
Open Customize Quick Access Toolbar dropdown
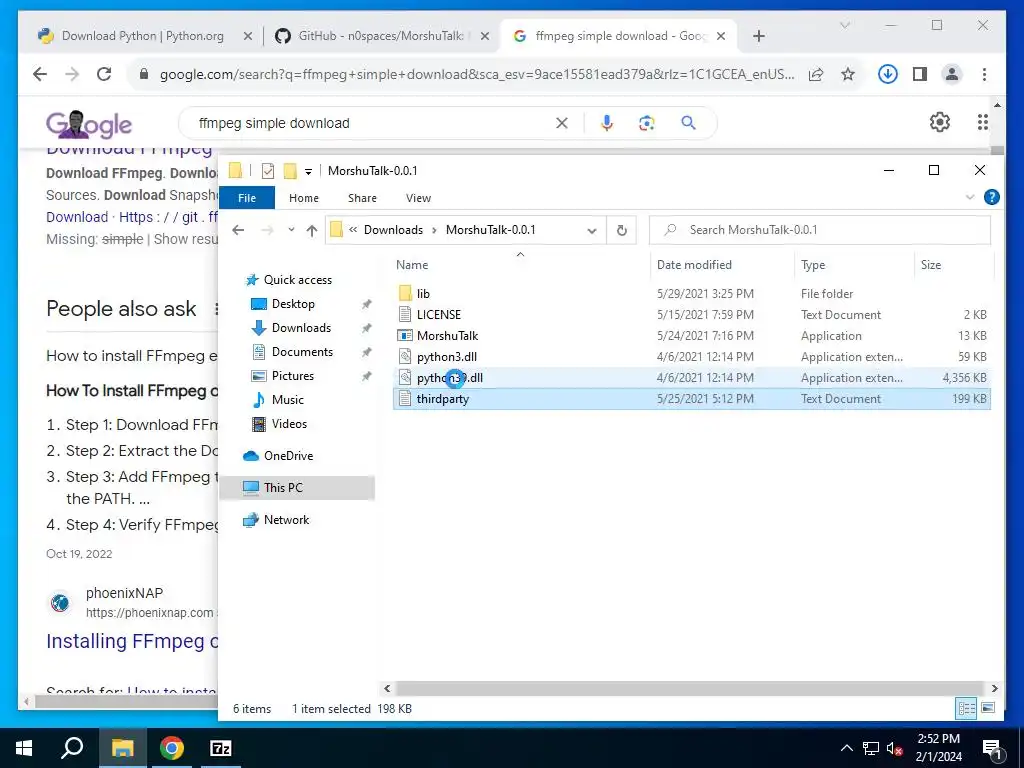pyautogui.click(x=308, y=172)
